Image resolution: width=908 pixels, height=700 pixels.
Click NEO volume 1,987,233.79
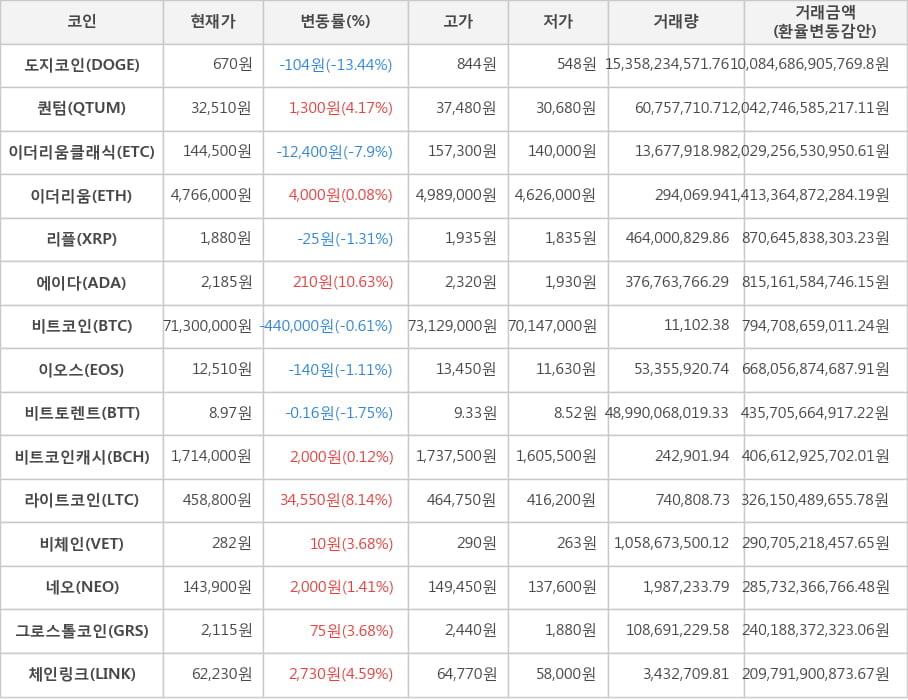click(686, 587)
